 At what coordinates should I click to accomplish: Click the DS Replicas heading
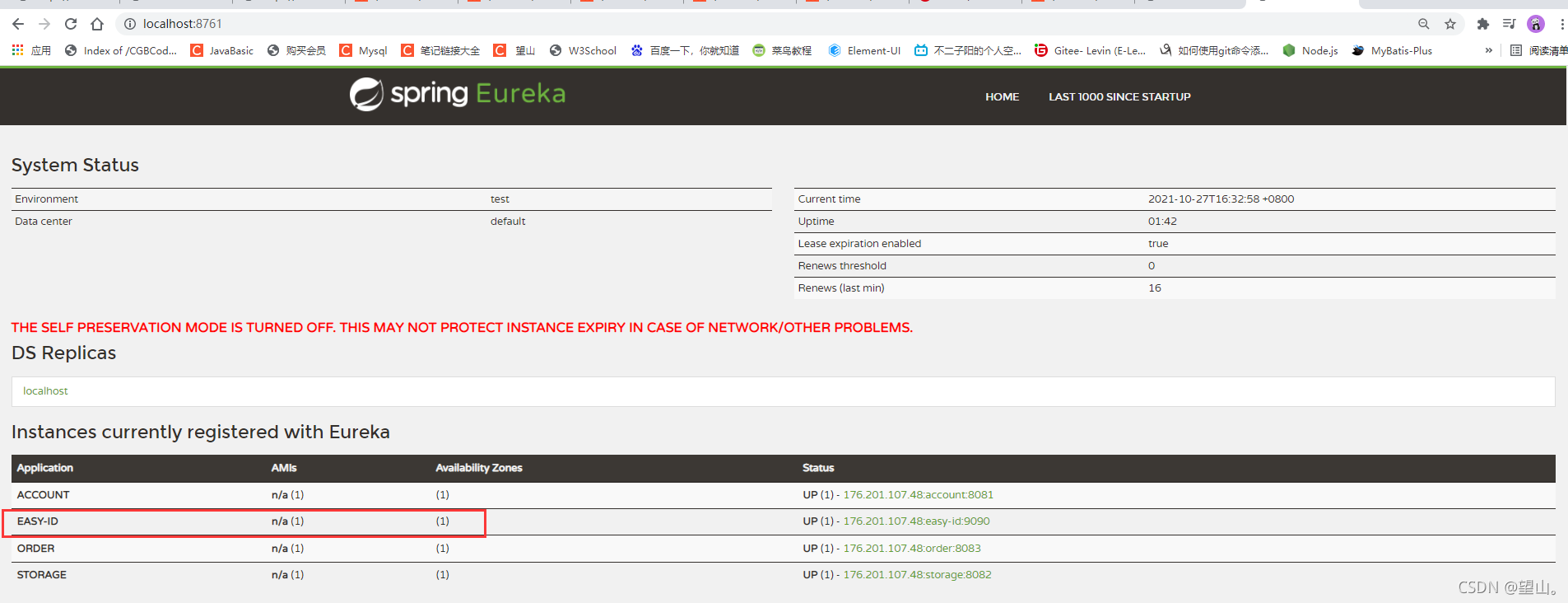63,353
